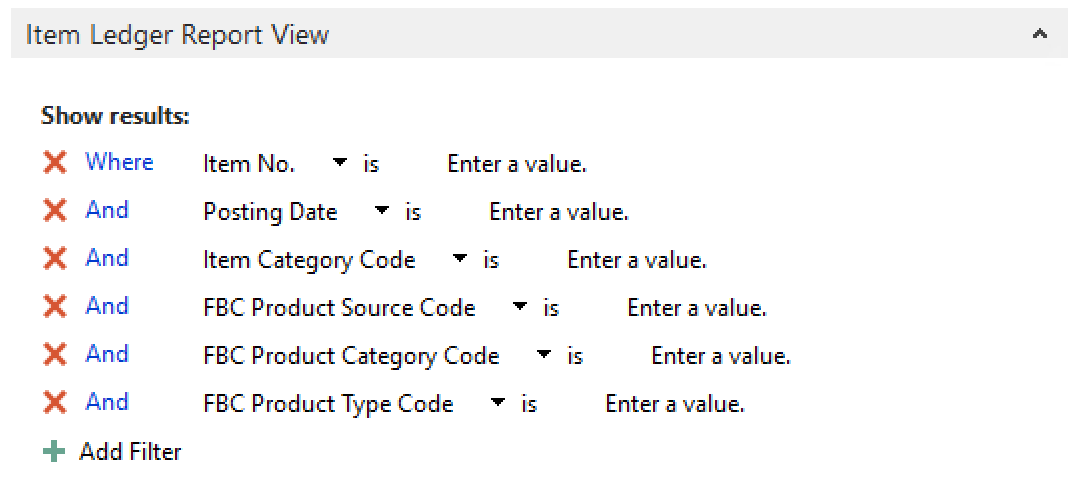Enter a value for Item No. filter
This screenshot has height=487, width=1068.
[x=516, y=164]
